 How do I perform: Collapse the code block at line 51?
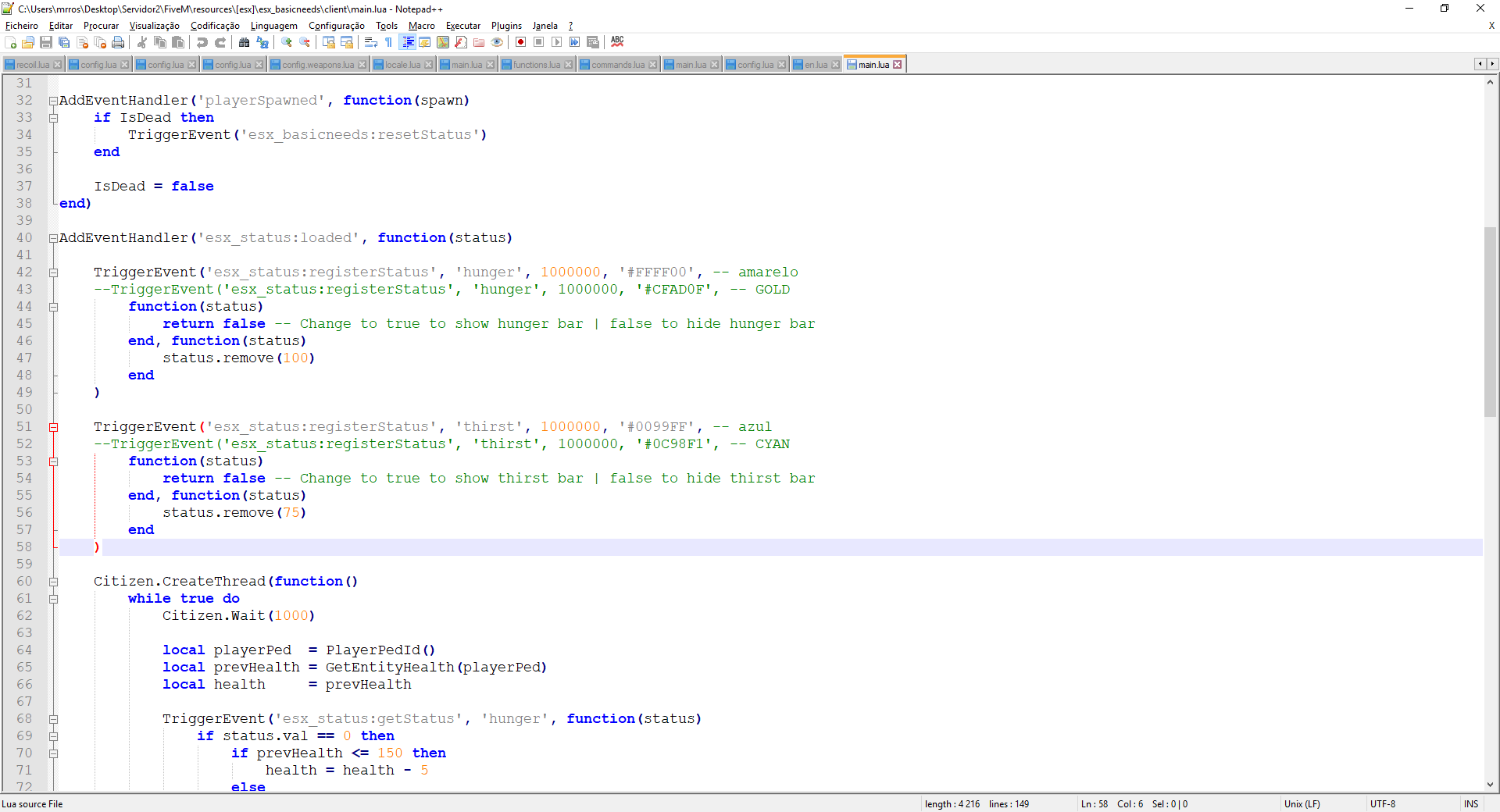[53, 427]
